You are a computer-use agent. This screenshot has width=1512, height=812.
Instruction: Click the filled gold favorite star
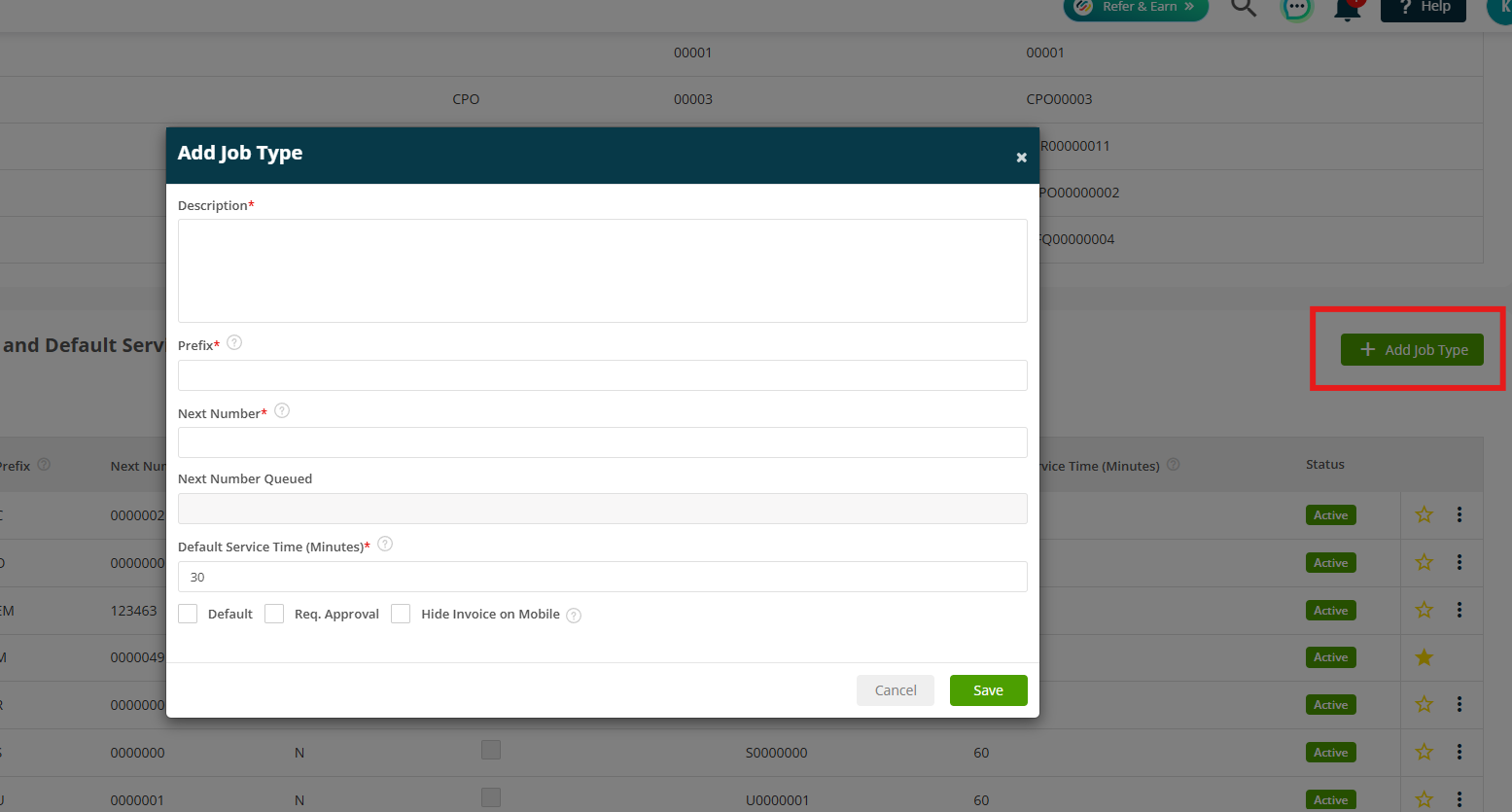pyautogui.click(x=1424, y=657)
